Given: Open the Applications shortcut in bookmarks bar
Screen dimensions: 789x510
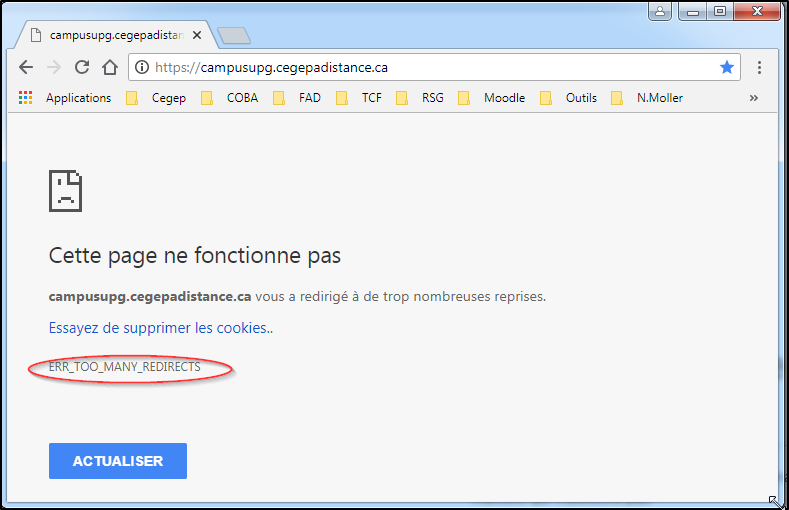Looking at the screenshot, I should pos(66,98).
